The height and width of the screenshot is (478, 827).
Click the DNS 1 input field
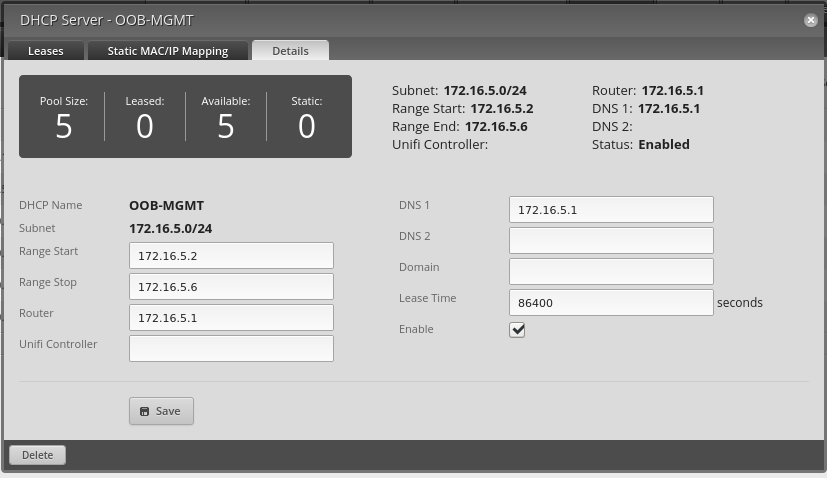(611, 210)
